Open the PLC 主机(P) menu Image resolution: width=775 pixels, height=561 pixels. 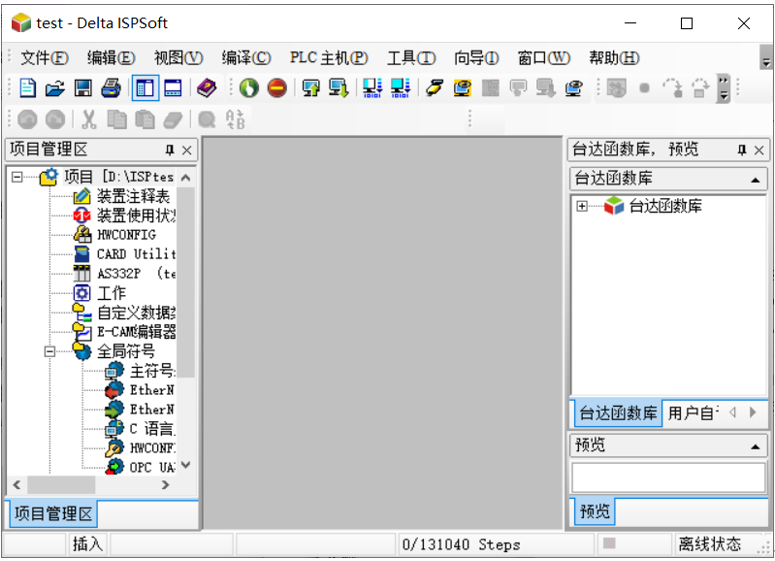click(329, 58)
